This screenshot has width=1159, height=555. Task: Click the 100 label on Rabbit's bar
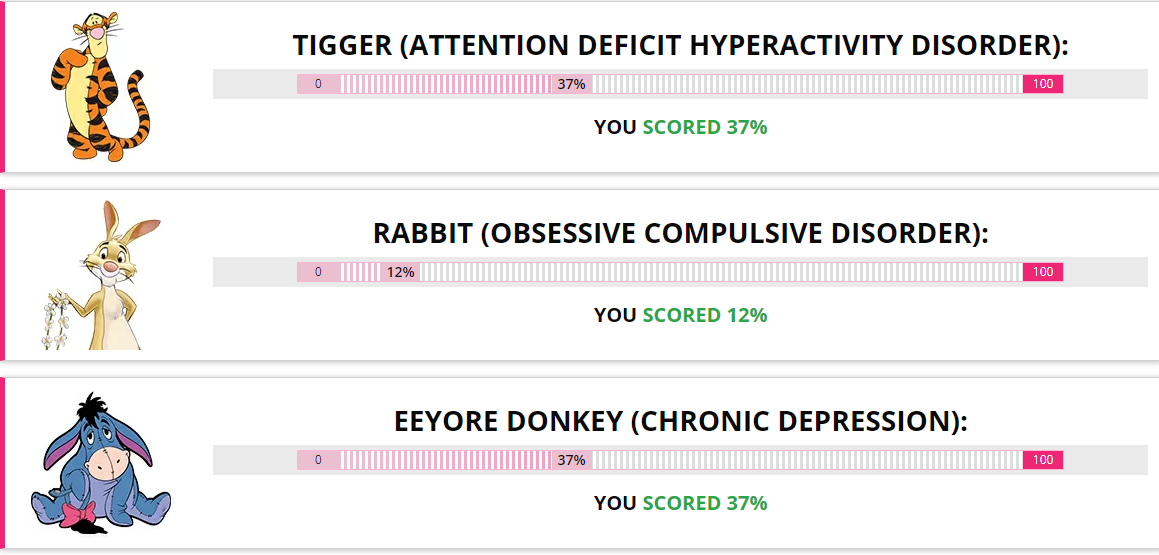[1043, 272]
